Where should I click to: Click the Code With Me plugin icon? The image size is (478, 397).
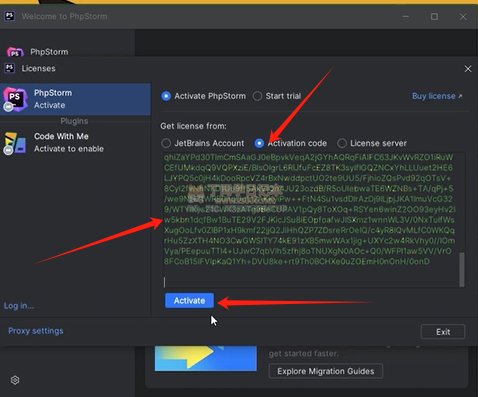(15, 143)
